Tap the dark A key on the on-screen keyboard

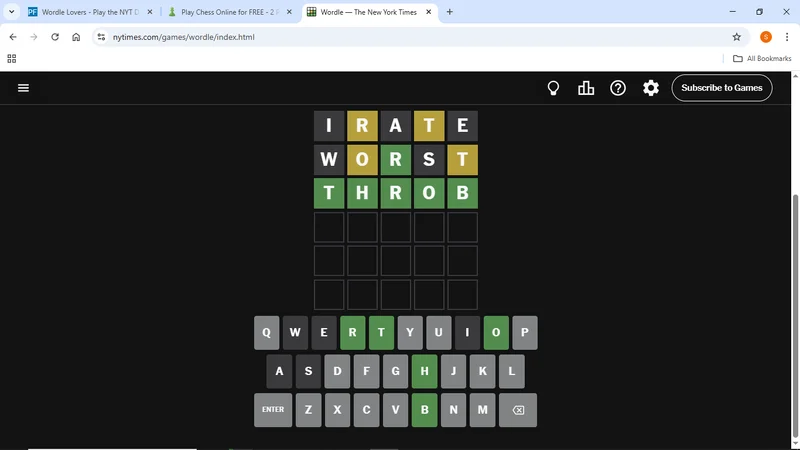tap(279, 371)
